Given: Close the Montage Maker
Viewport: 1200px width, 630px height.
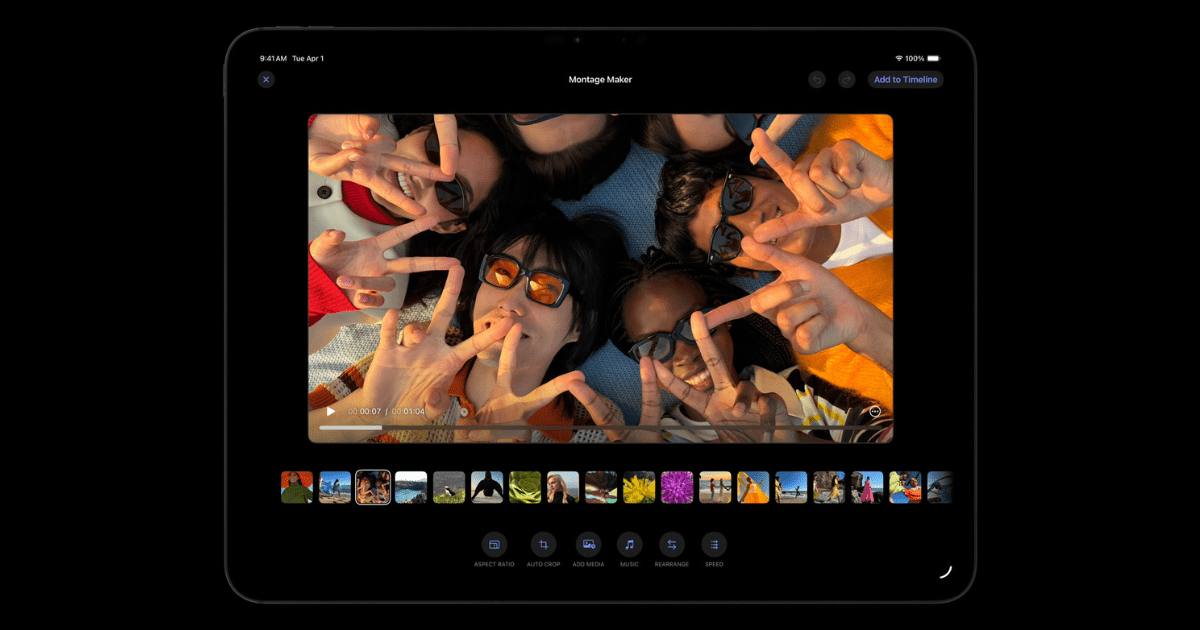Looking at the screenshot, I should click(x=266, y=80).
